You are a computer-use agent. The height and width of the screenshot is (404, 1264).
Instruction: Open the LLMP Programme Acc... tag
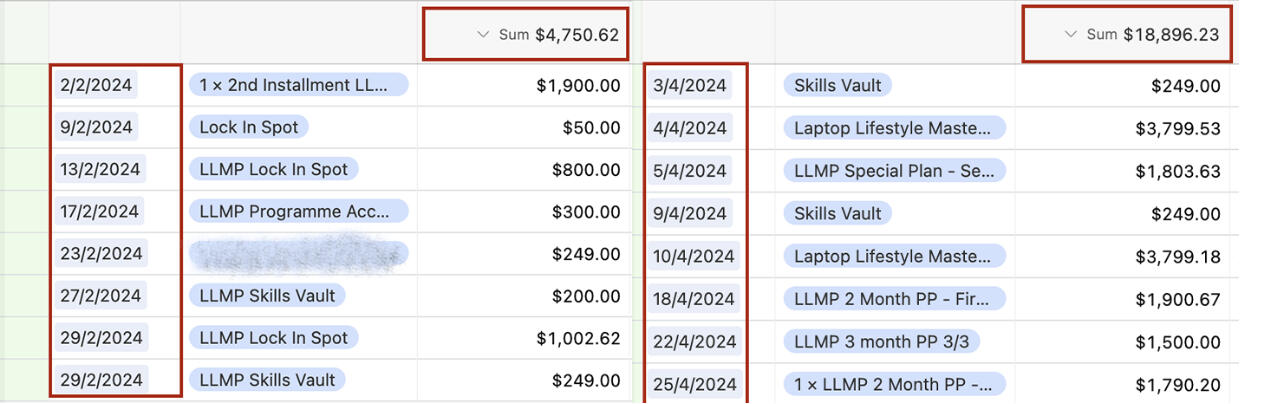[298, 211]
